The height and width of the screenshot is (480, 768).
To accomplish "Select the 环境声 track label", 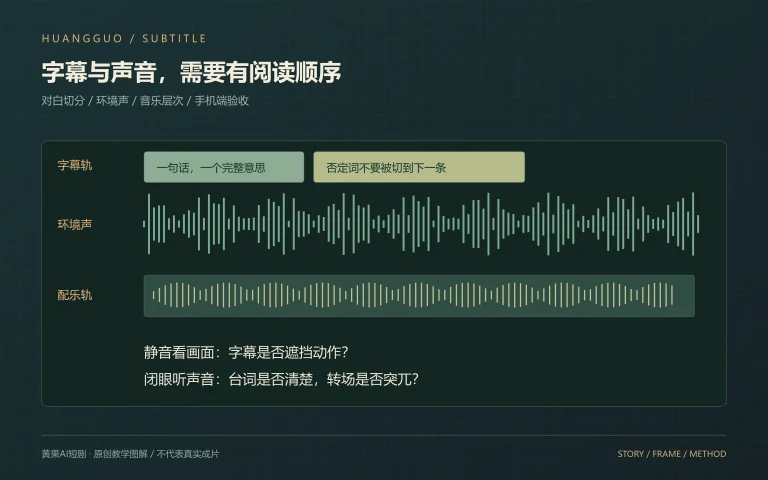I will tap(74, 225).
